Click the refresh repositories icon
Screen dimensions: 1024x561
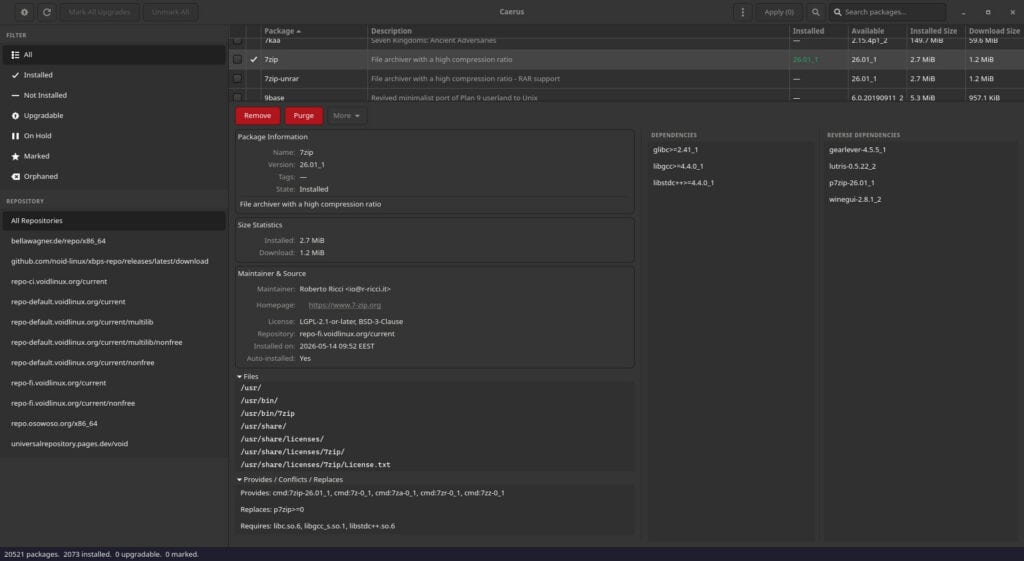[x=47, y=12]
